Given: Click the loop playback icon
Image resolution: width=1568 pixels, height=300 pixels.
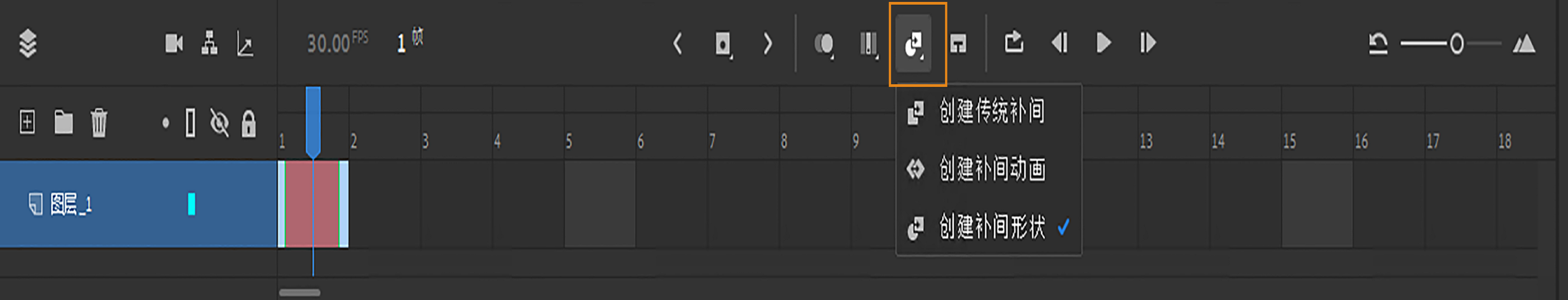Looking at the screenshot, I should click(1014, 43).
